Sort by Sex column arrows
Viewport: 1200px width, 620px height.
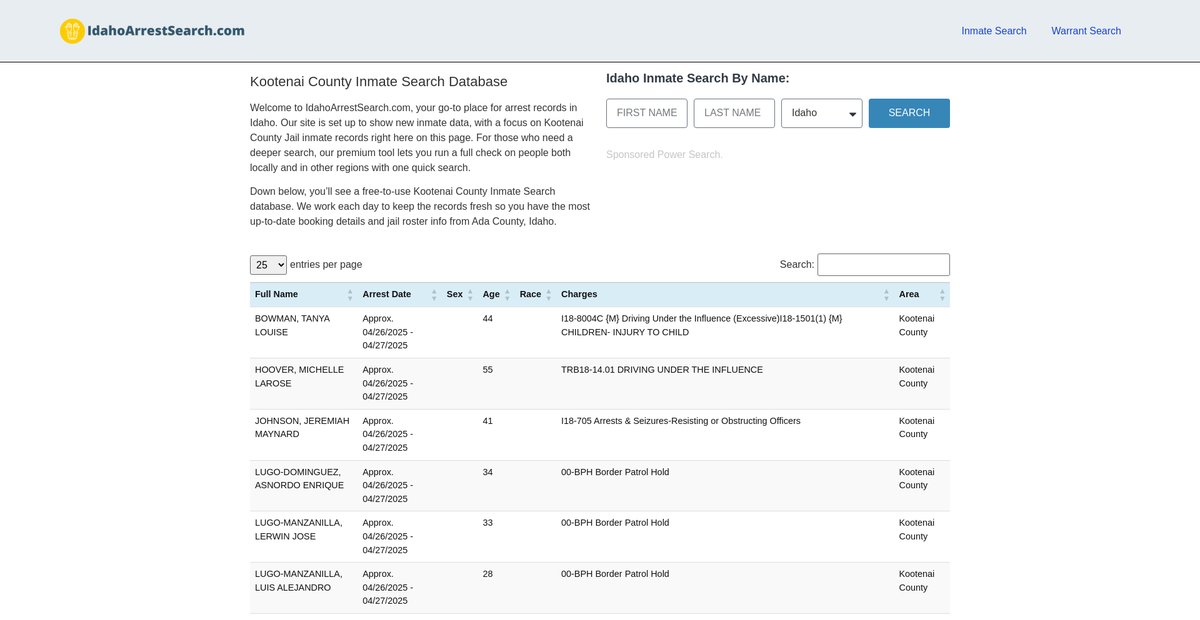pos(470,295)
